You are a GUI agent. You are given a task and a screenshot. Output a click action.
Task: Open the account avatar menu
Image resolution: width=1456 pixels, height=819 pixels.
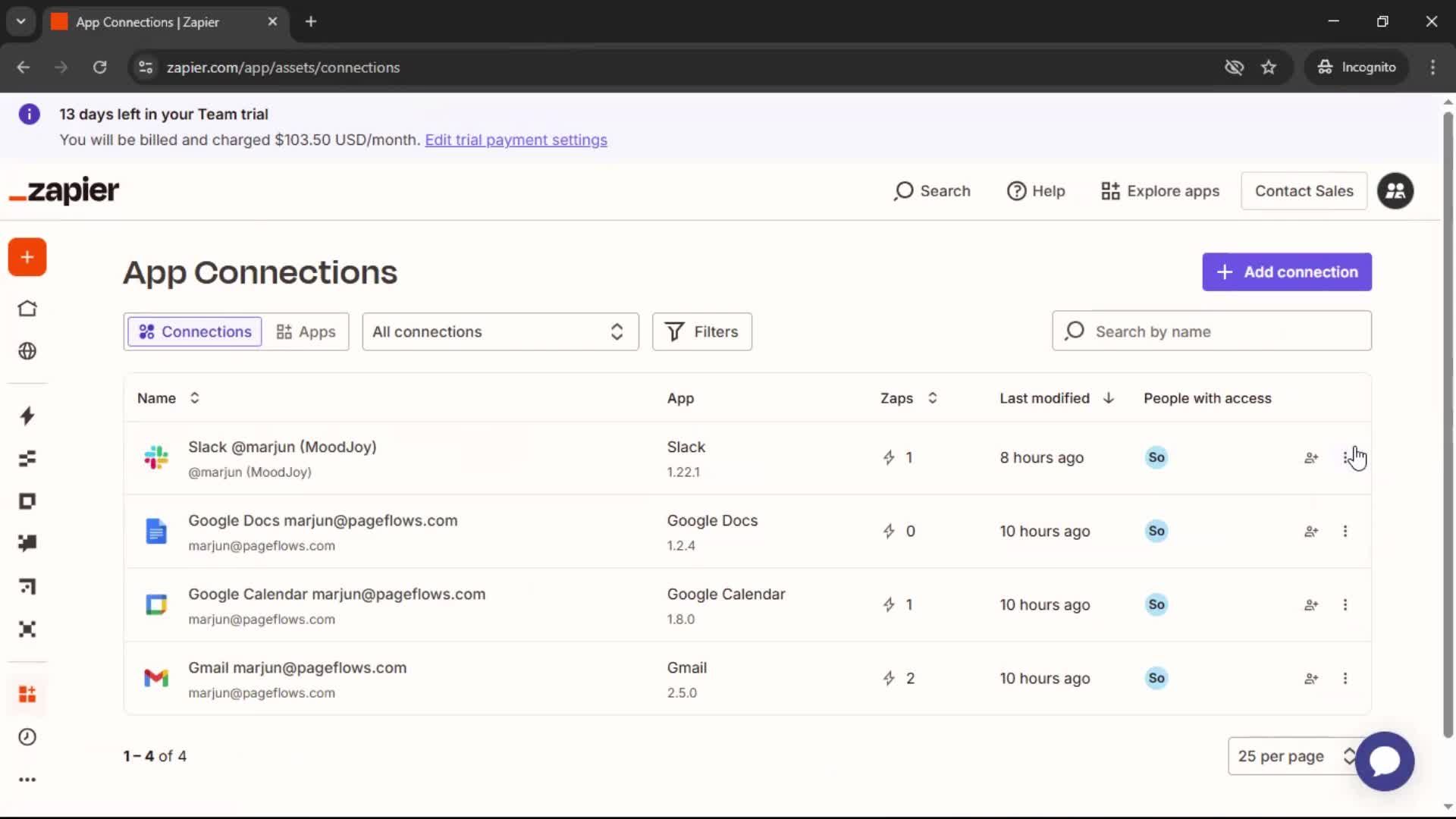tap(1395, 191)
